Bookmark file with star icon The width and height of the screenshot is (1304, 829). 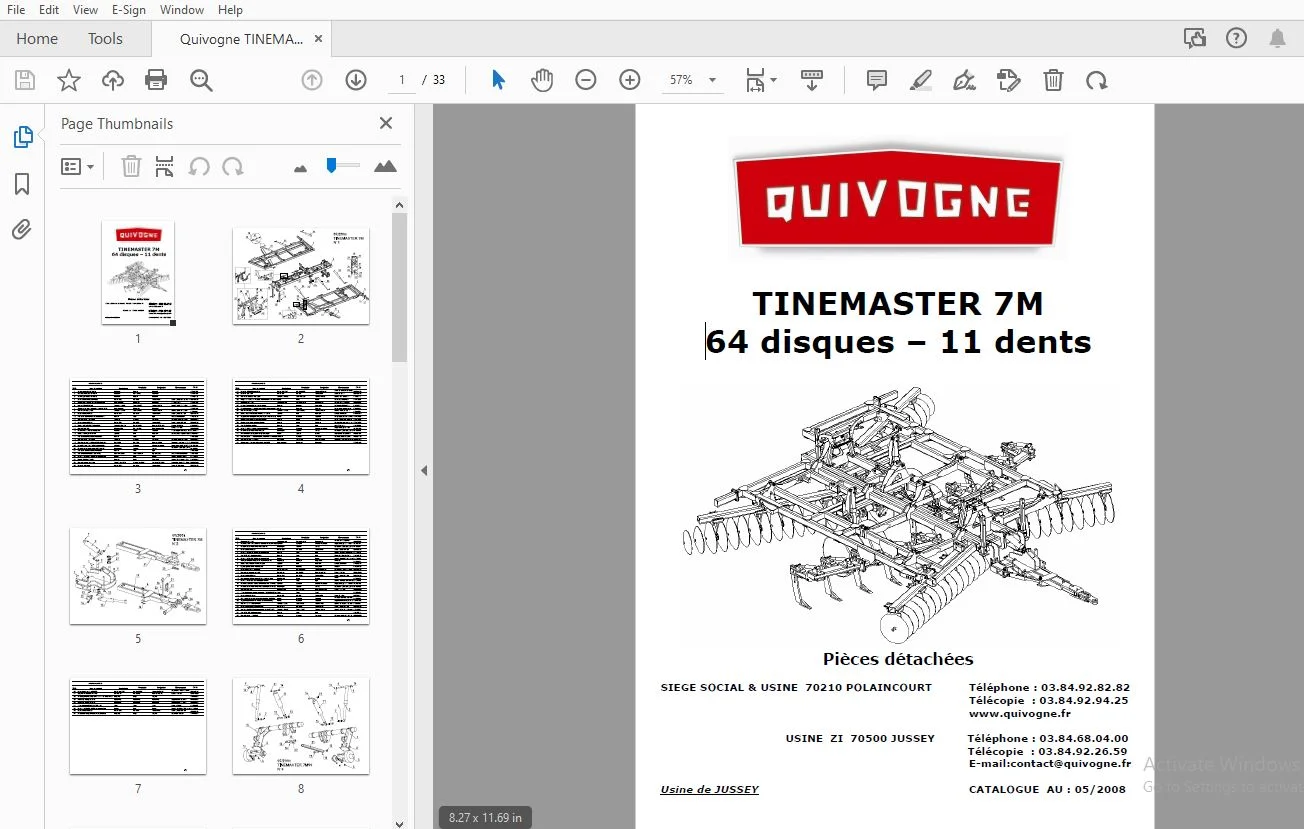(x=69, y=81)
